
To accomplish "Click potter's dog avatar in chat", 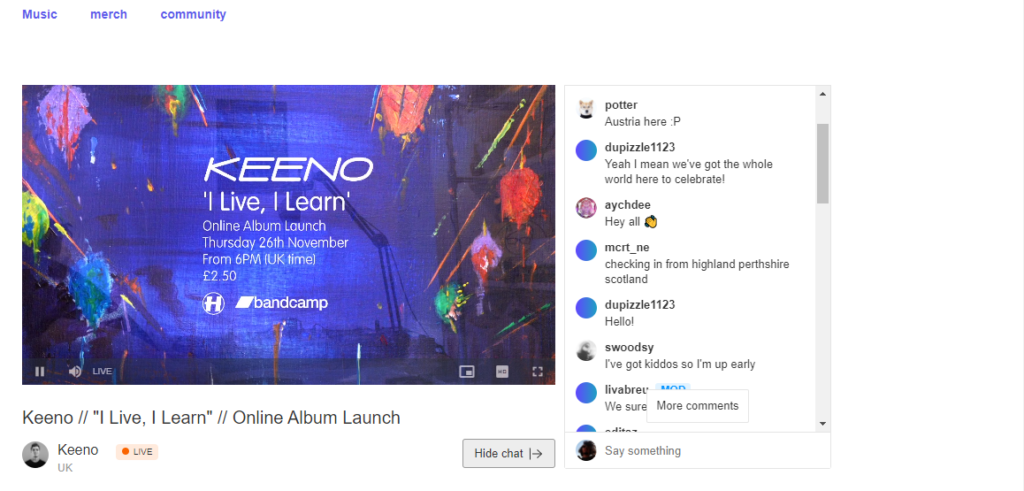I will pos(586,108).
